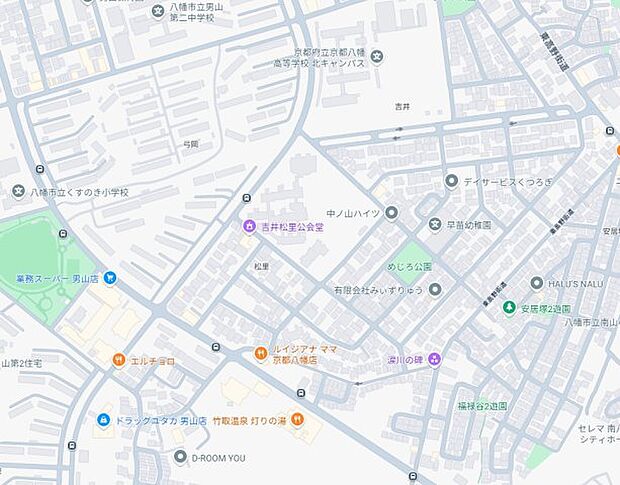Select the 安居塚2遊園 green park pin
Image resolution: width=620 pixels, height=485 pixels.
point(509,308)
